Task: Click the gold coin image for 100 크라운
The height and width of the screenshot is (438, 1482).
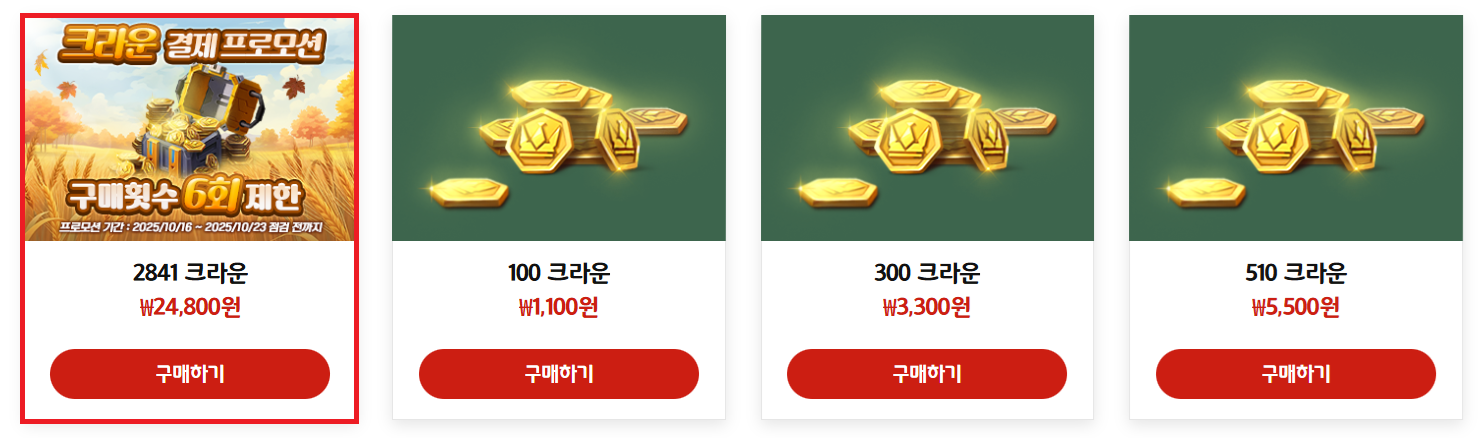Action: 558,128
